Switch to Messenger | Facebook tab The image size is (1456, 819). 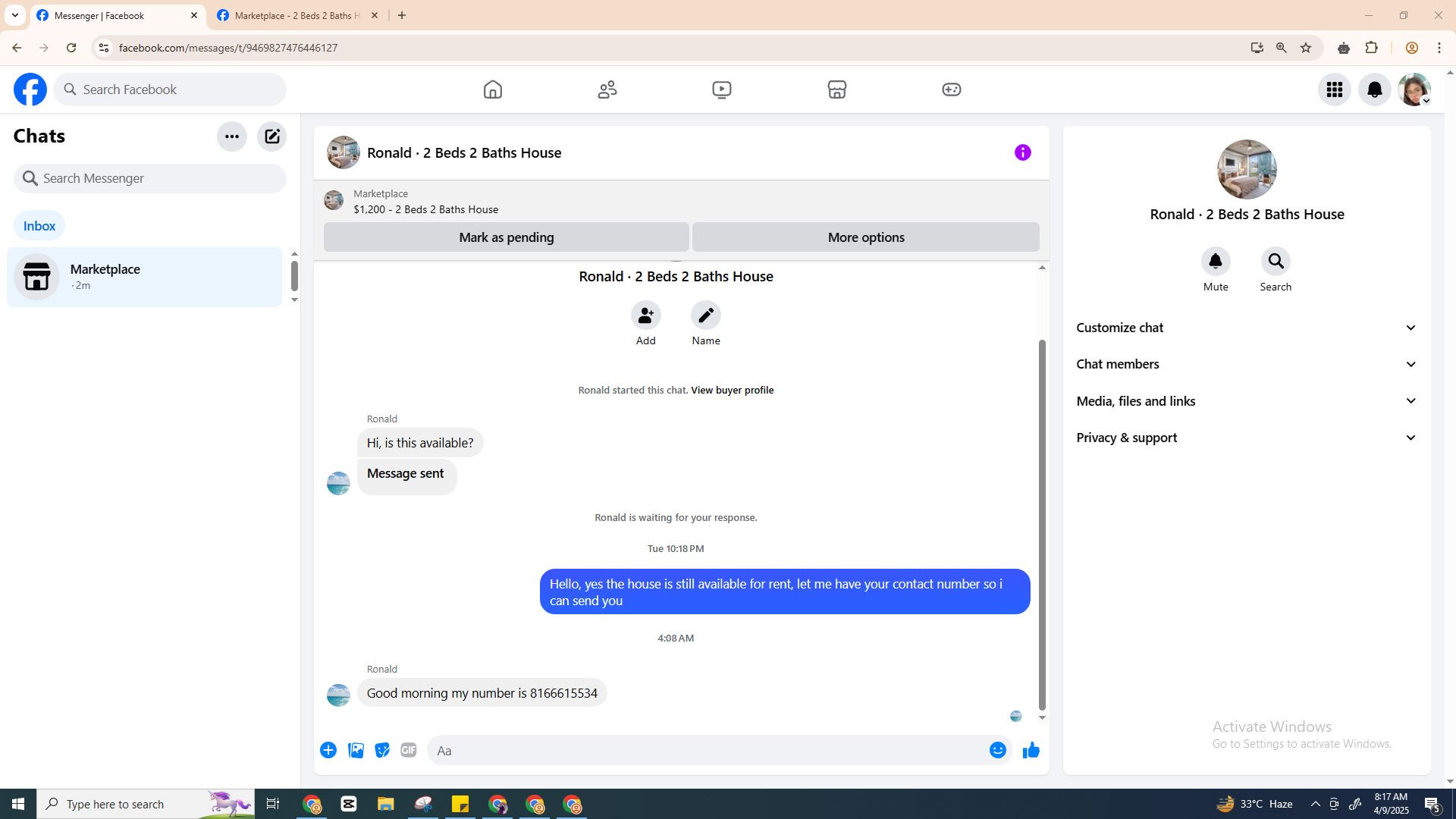118,15
